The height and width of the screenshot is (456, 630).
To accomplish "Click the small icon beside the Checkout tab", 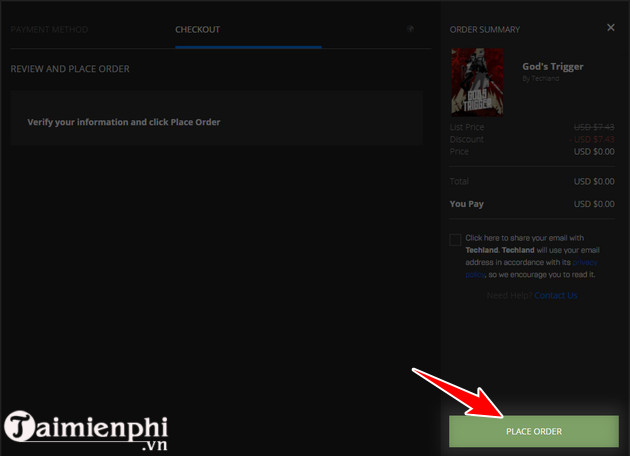I will [410, 29].
